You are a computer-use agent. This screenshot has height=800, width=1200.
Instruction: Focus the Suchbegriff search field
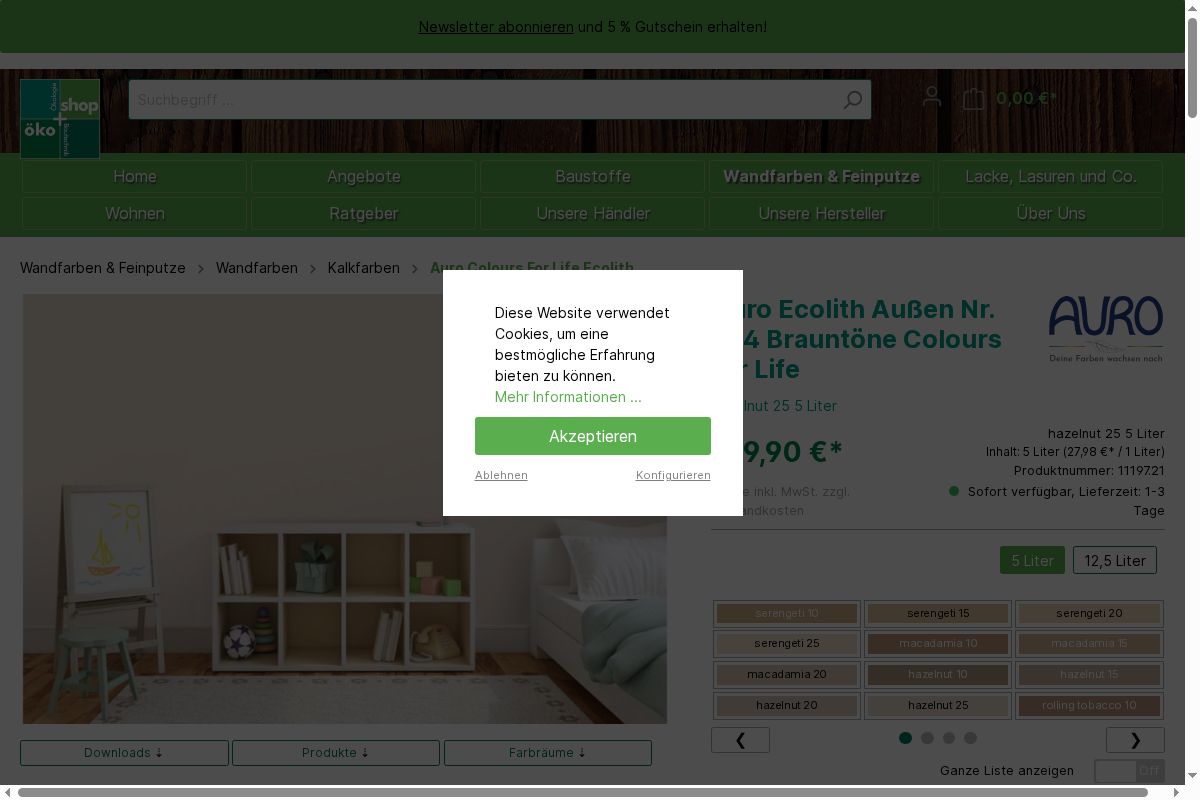485,100
